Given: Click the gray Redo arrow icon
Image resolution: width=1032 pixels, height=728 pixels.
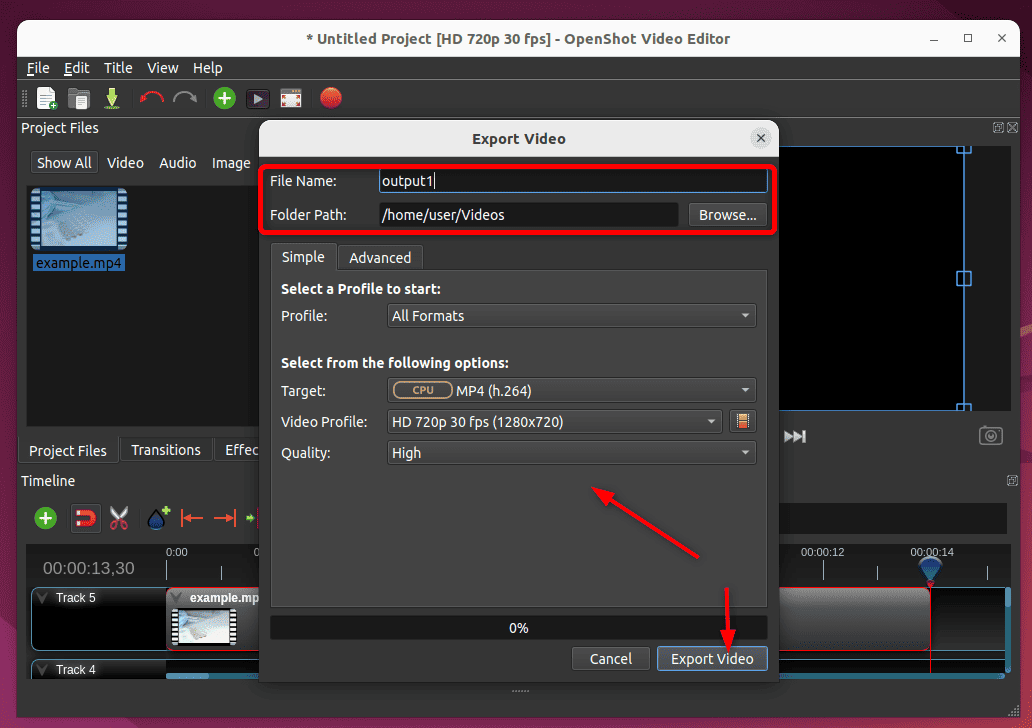Looking at the screenshot, I should pyautogui.click(x=185, y=99).
